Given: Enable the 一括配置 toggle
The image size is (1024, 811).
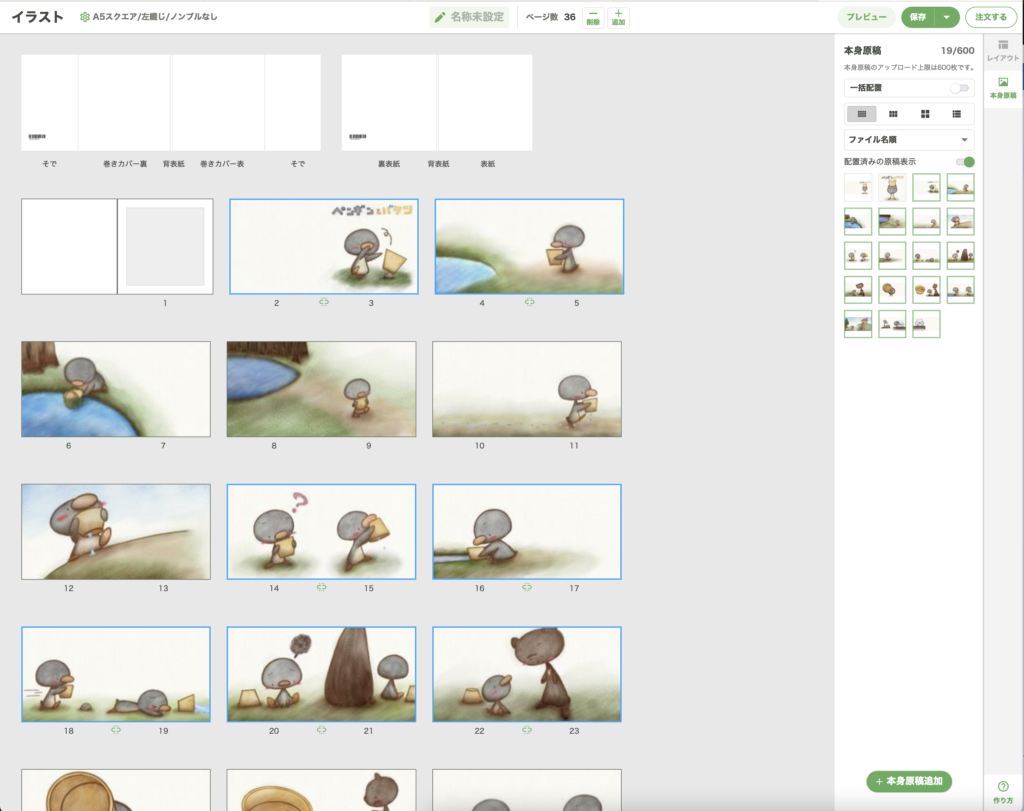Looking at the screenshot, I should (959, 88).
